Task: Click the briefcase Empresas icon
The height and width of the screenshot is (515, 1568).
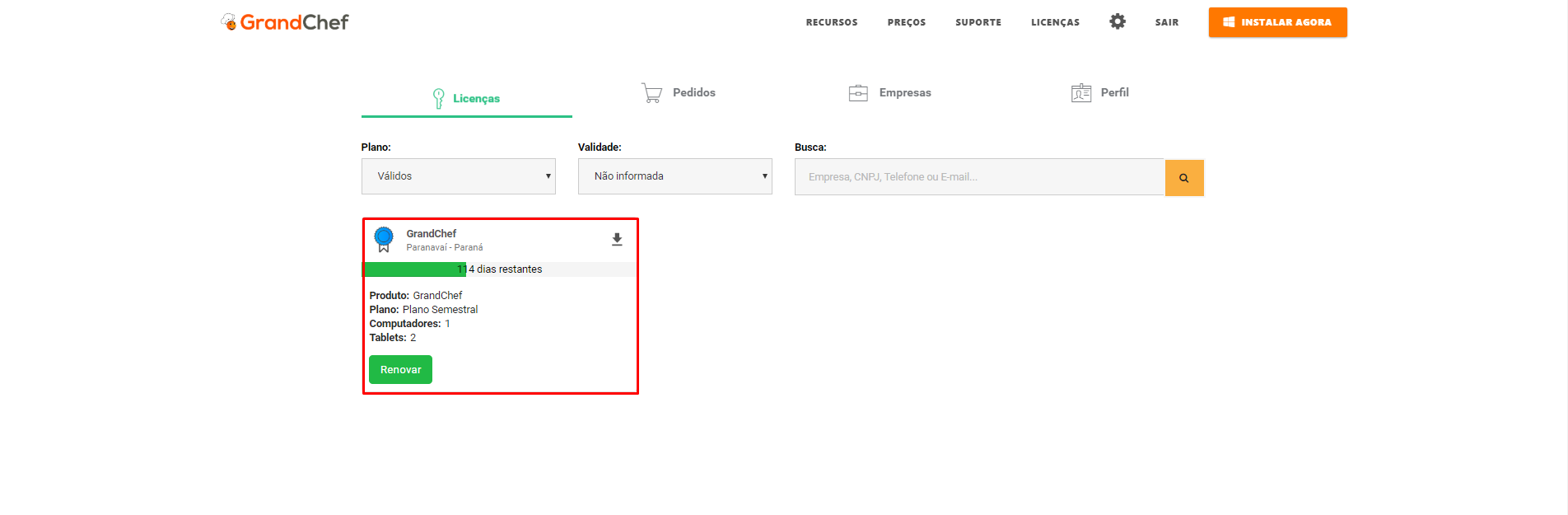Action: coord(858,93)
